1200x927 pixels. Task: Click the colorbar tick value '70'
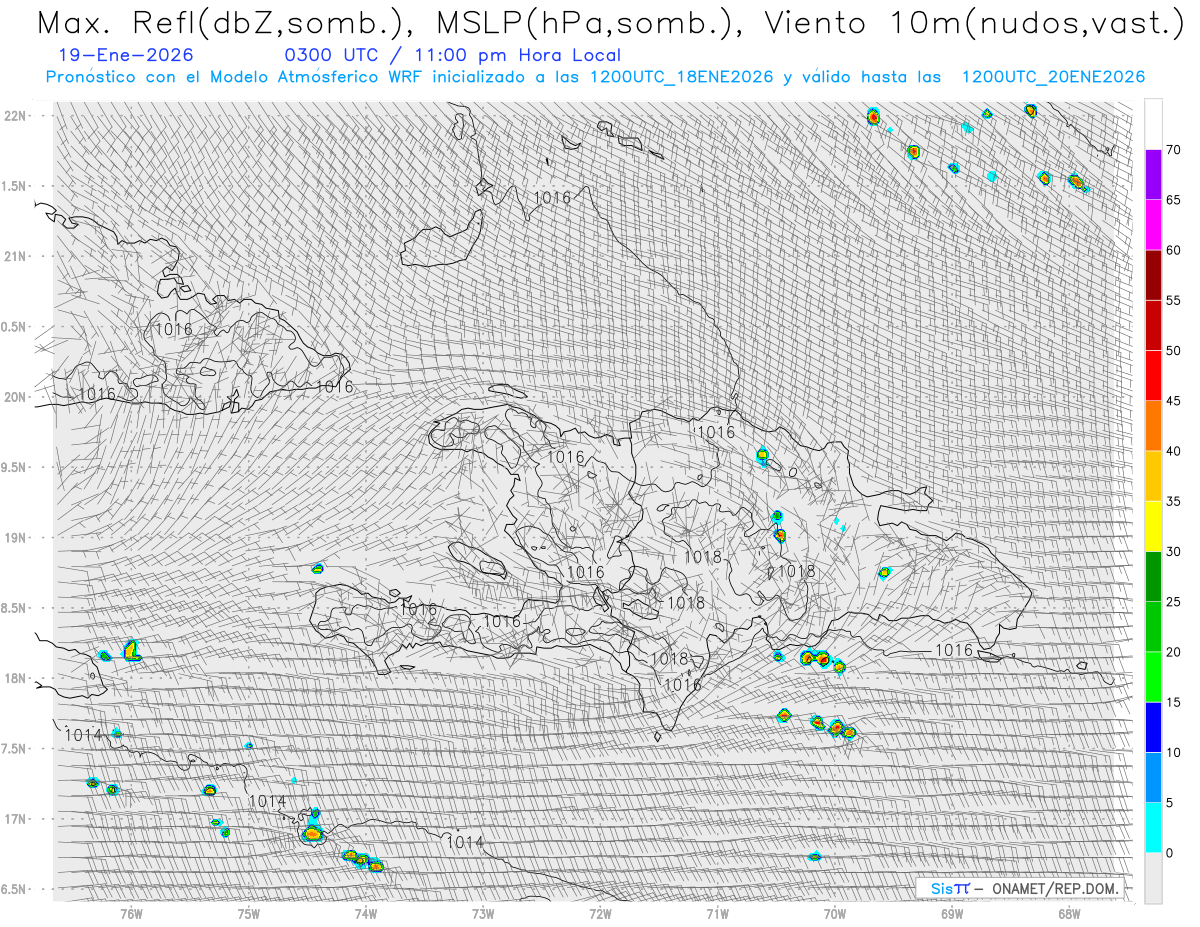tap(1173, 150)
